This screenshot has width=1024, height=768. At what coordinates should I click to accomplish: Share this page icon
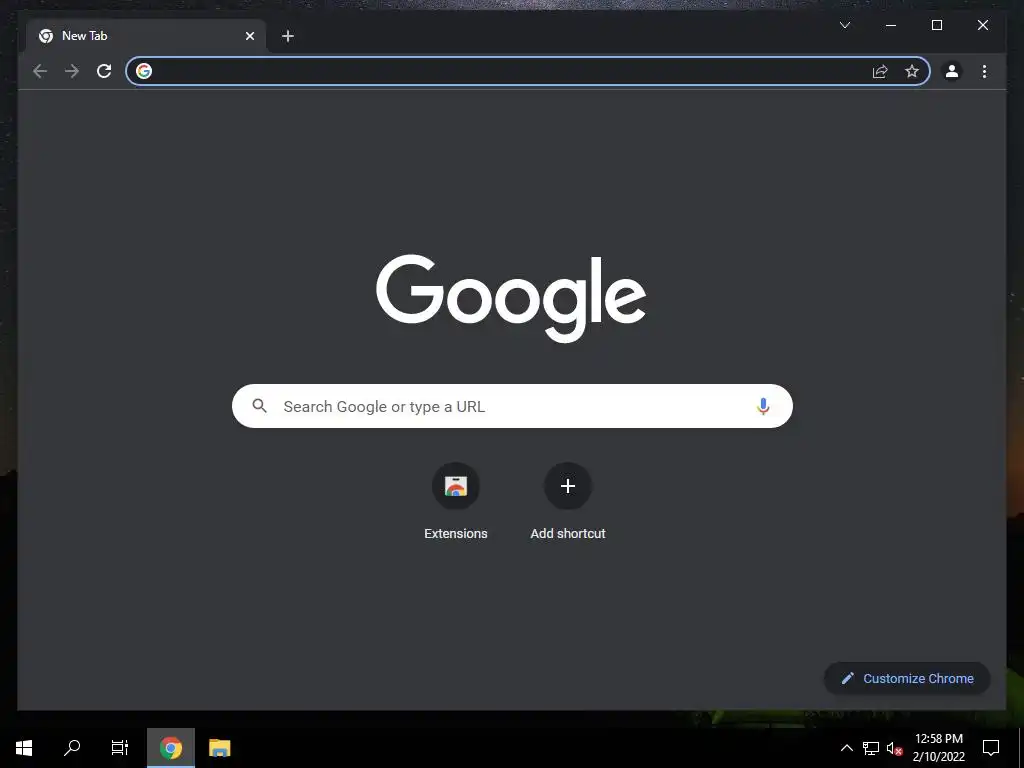tap(880, 71)
